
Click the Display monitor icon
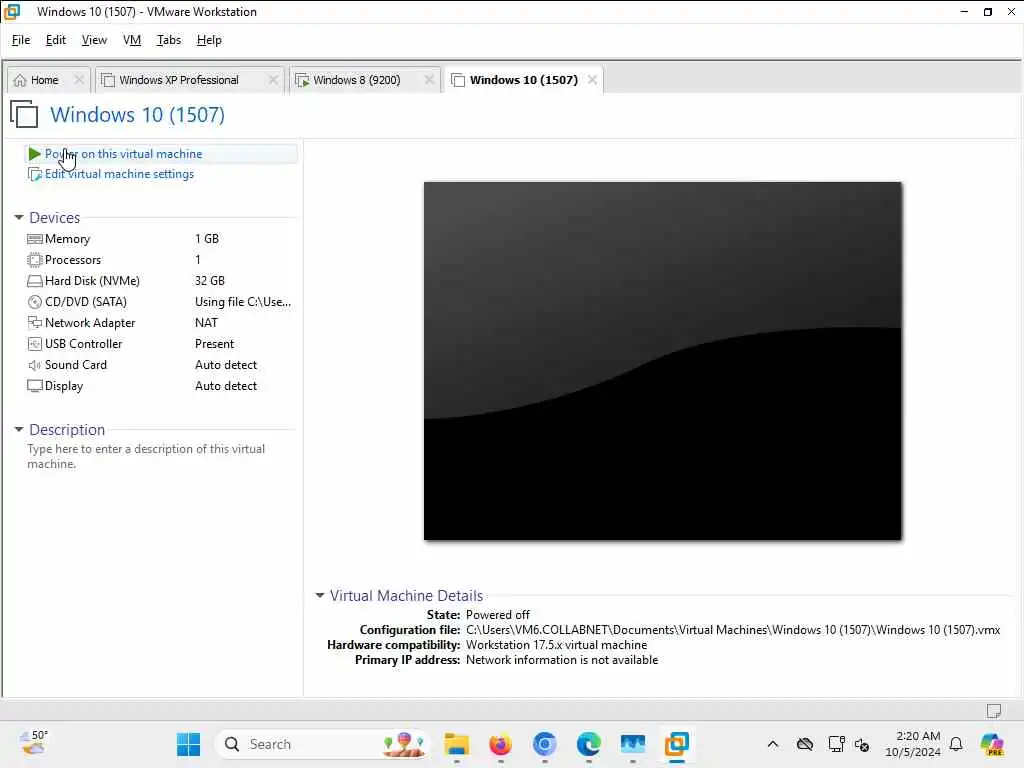pos(35,386)
